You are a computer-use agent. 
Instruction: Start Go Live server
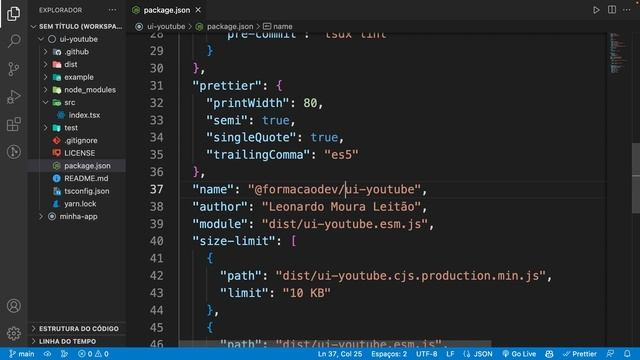pyautogui.click(x=519, y=354)
